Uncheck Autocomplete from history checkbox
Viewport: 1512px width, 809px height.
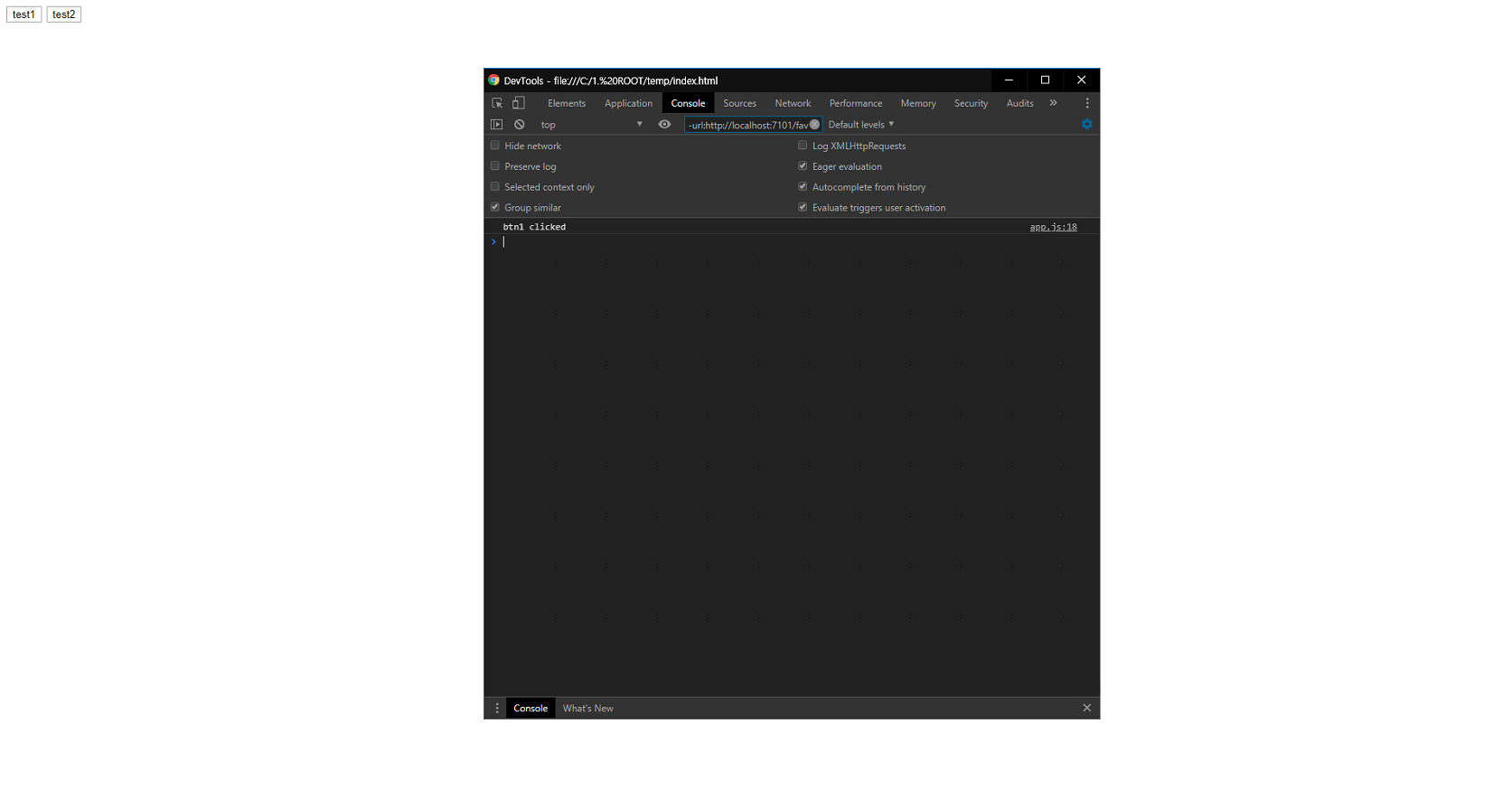pyautogui.click(x=803, y=187)
